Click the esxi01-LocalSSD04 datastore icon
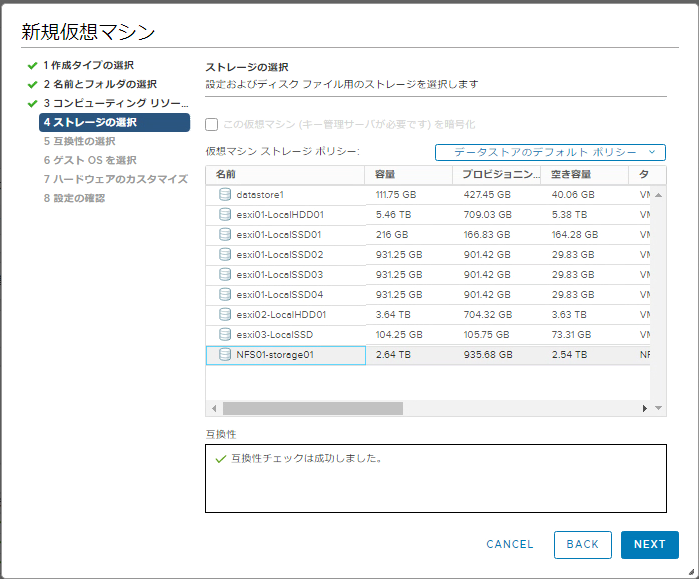 point(225,295)
